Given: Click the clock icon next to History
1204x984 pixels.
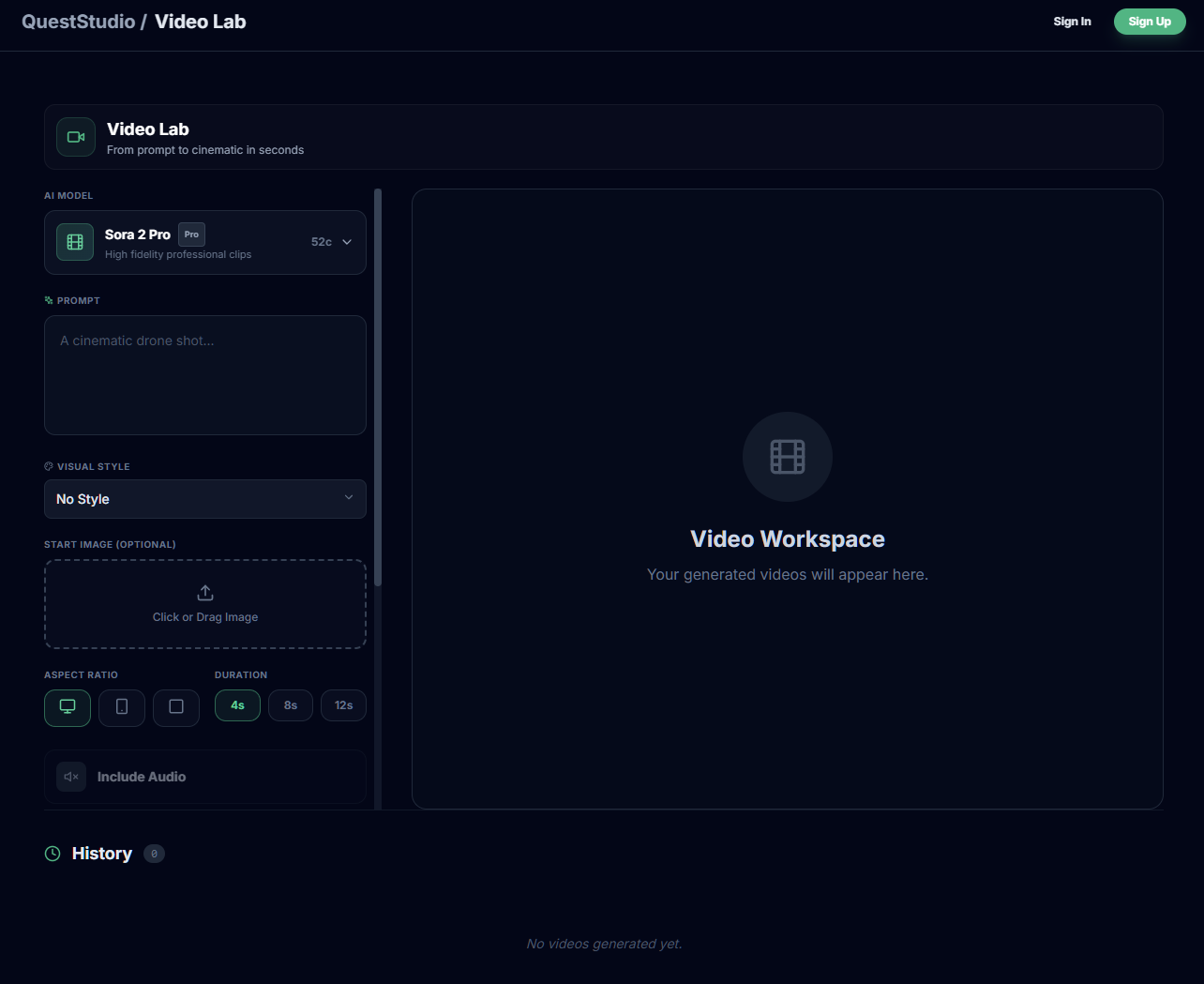Looking at the screenshot, I should [52, 854].
